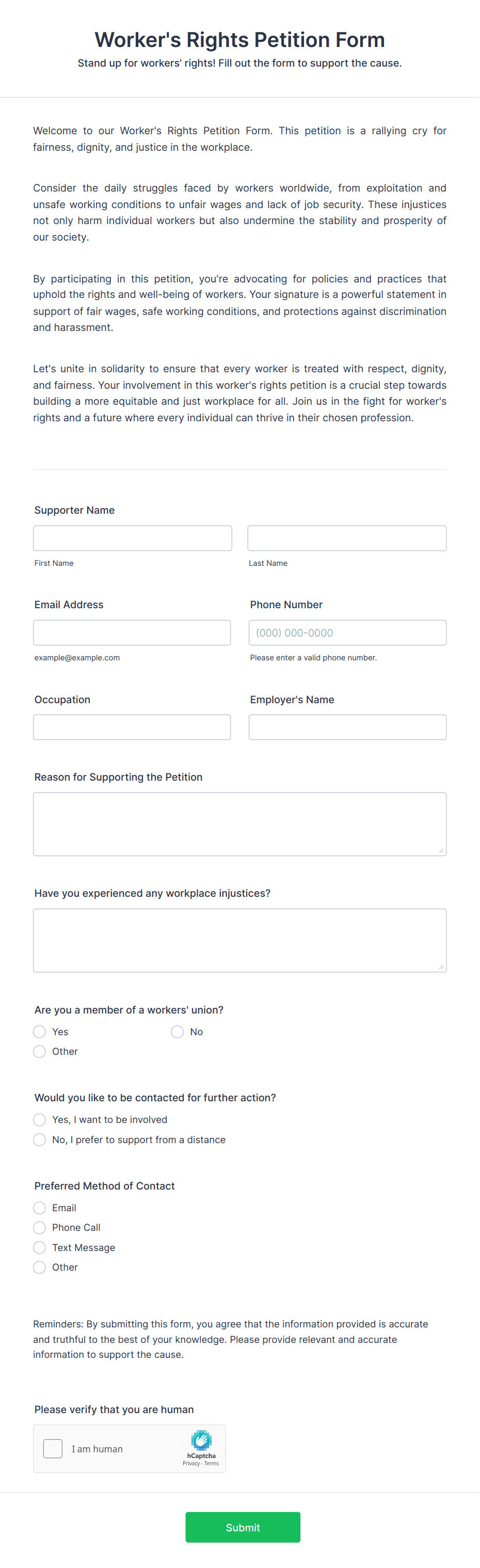
Task: Choose Email as preferred contact method
Action: [39, 1208]
